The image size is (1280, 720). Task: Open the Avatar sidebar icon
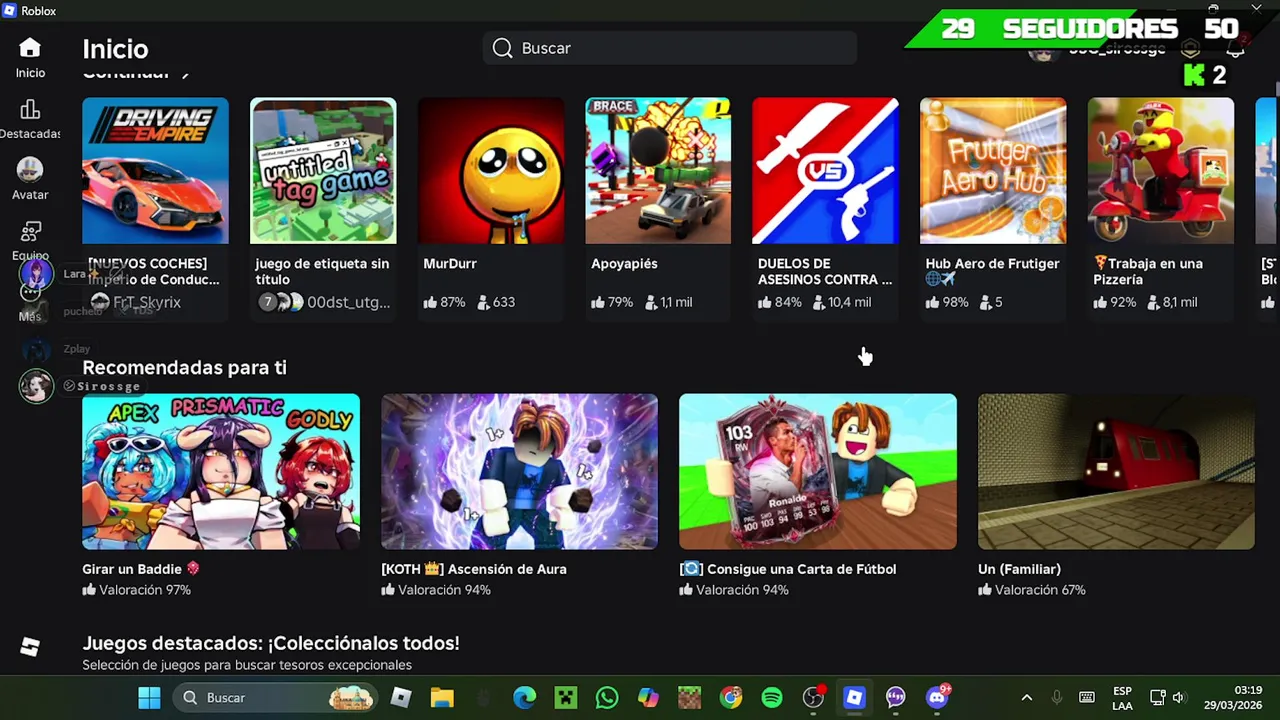(x=30, y=170)
